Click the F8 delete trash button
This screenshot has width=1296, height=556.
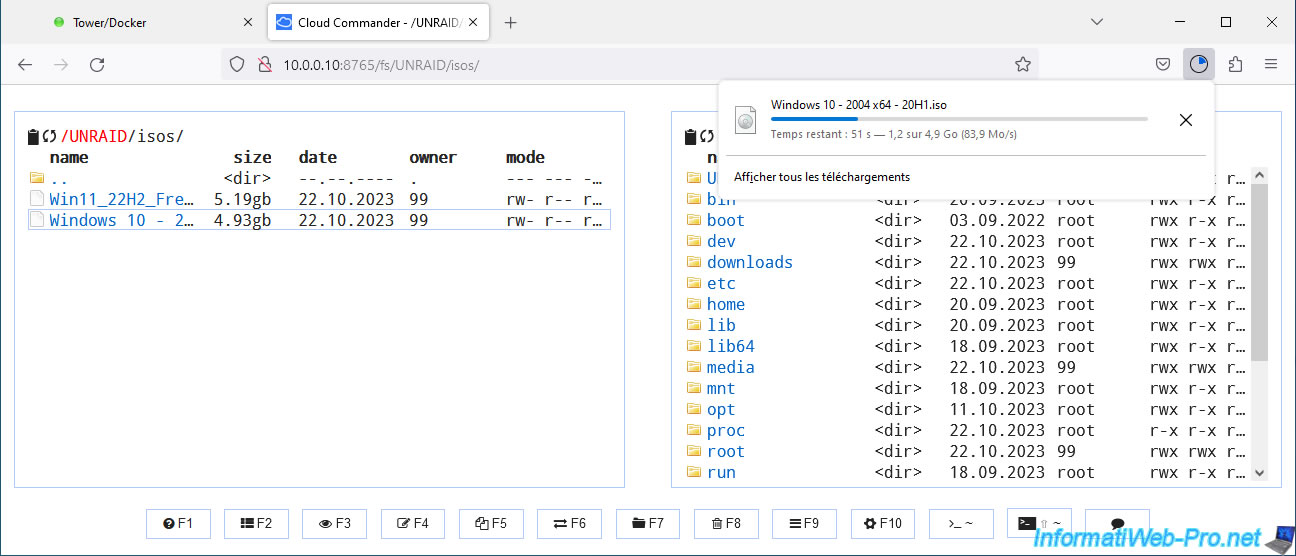(726, 523)
